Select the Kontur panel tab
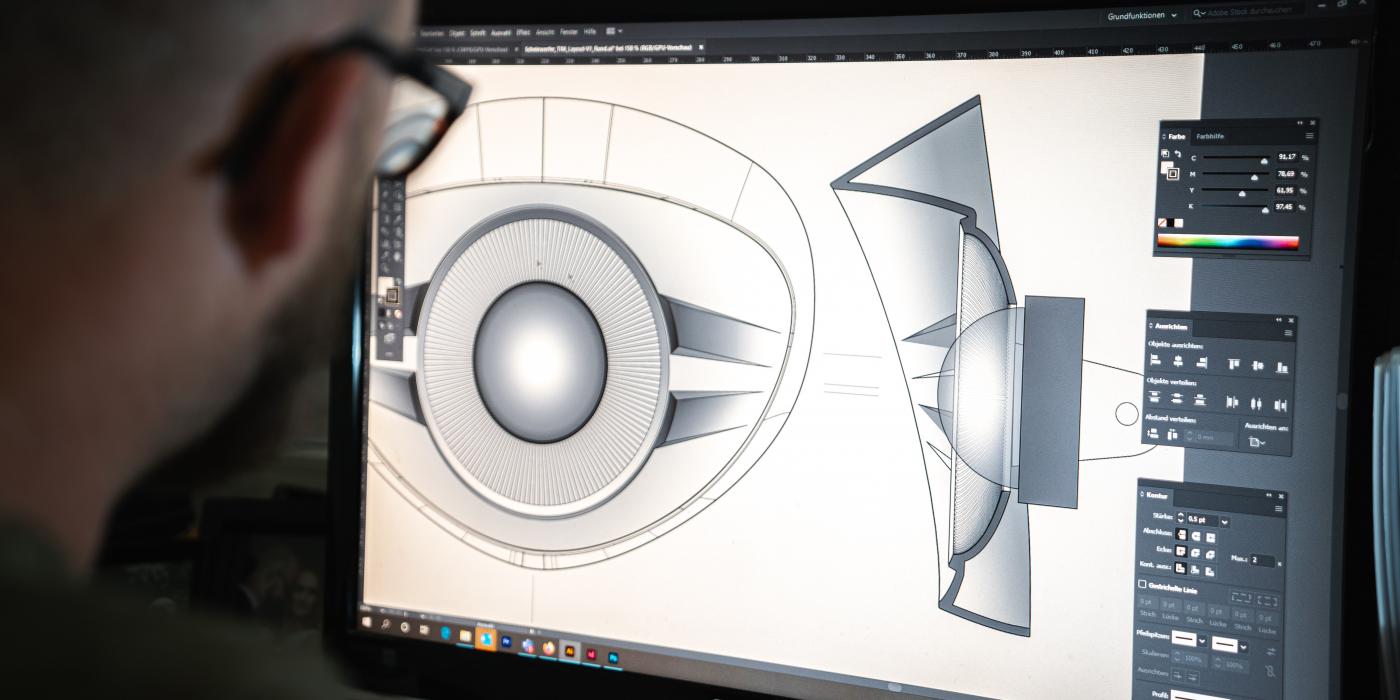 pyautogui.click(x=1157, y=495)
